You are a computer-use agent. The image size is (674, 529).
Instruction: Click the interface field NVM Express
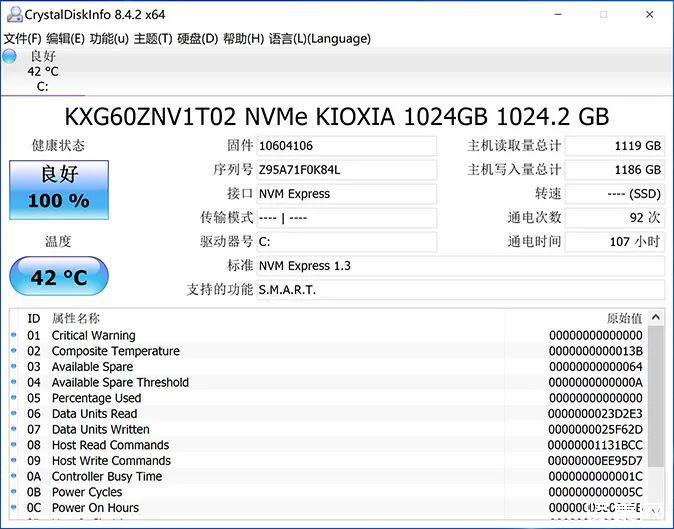(346, 194)
